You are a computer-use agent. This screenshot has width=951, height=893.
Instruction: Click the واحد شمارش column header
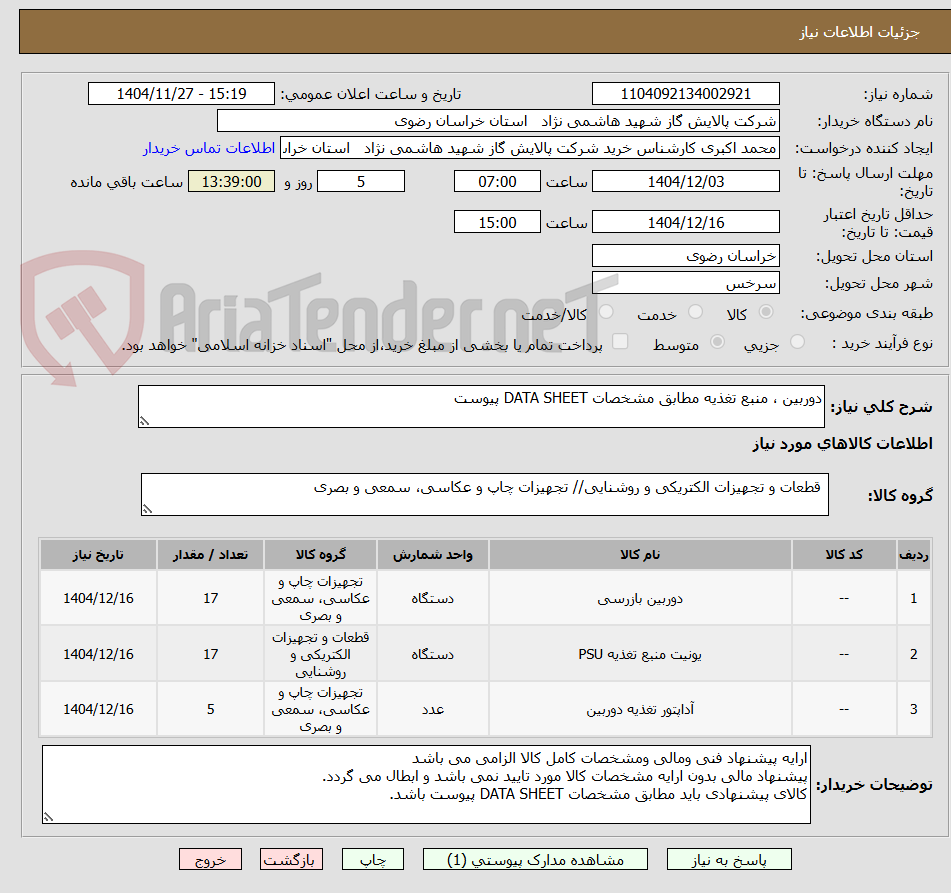pos(432,554)
